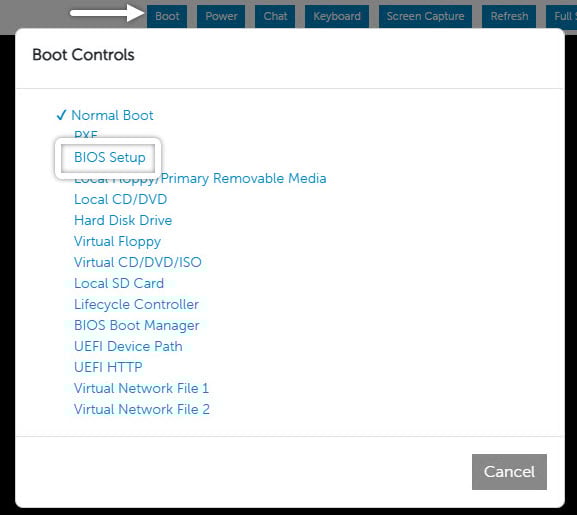The height and width of the screenshot is (515, 577).
Task: Select Virtual Floppy boot option
Action: coord(117,241)
